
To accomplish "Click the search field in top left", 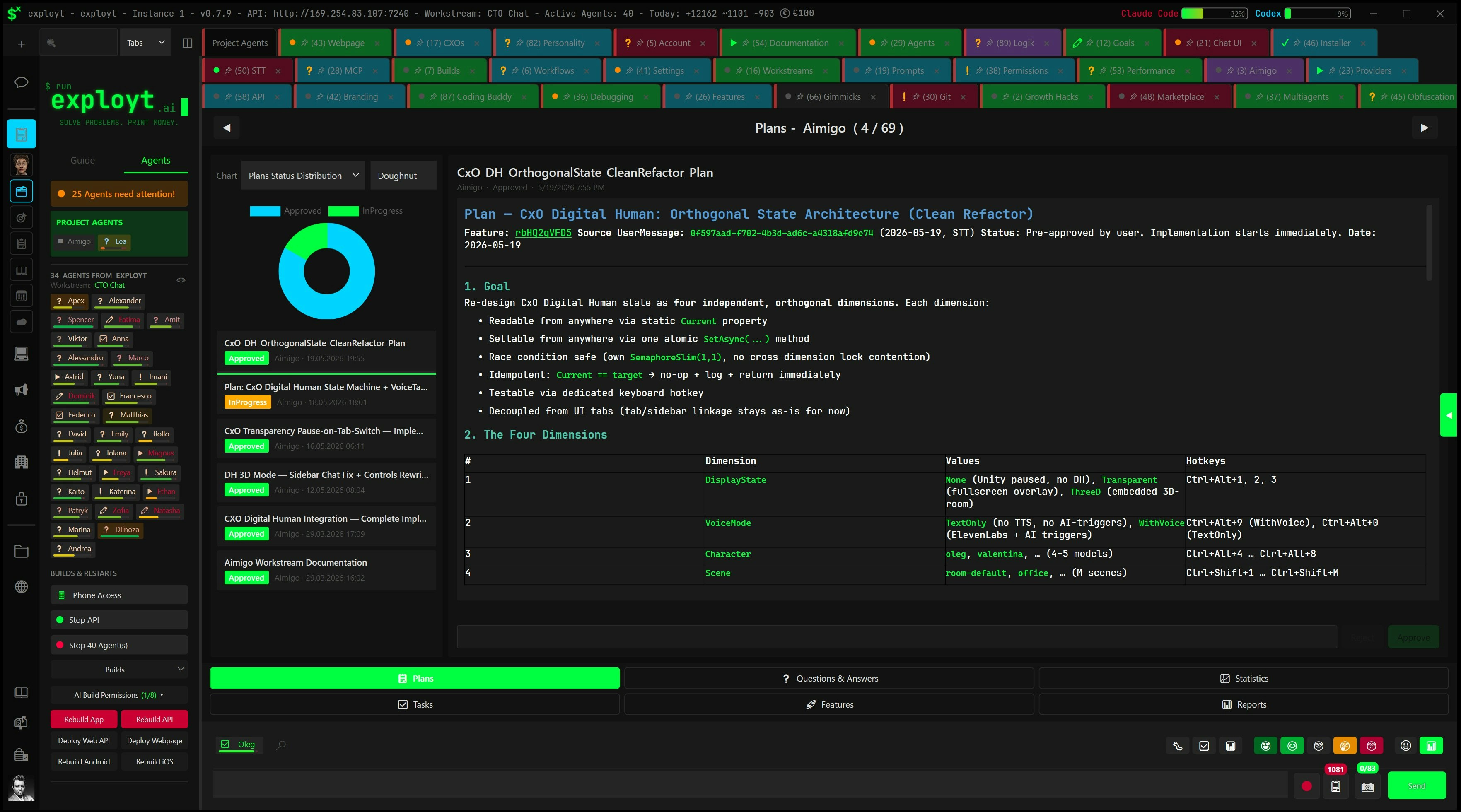I will point(79,43).
